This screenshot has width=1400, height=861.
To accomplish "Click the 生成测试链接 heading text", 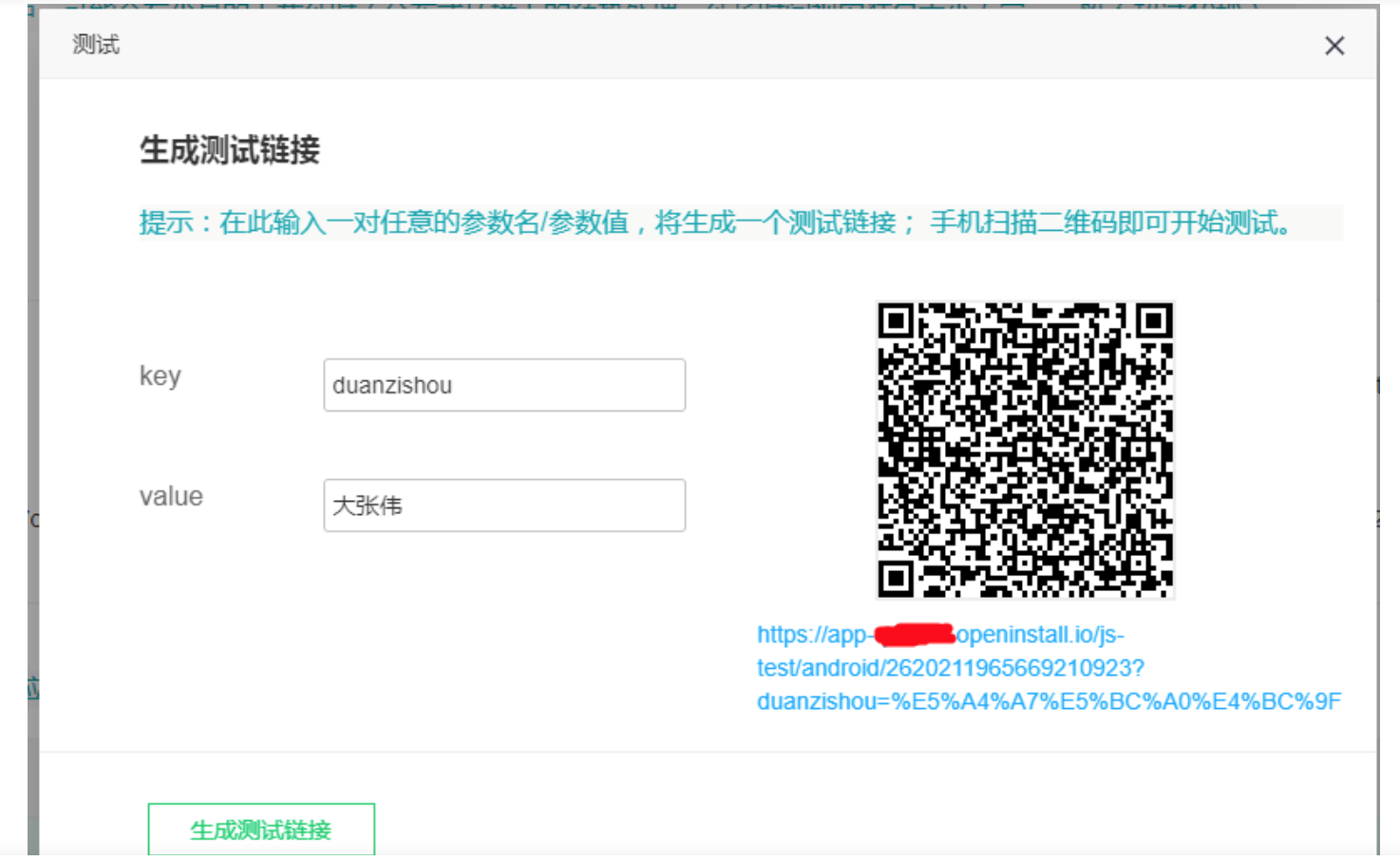I will coord(230,150).
